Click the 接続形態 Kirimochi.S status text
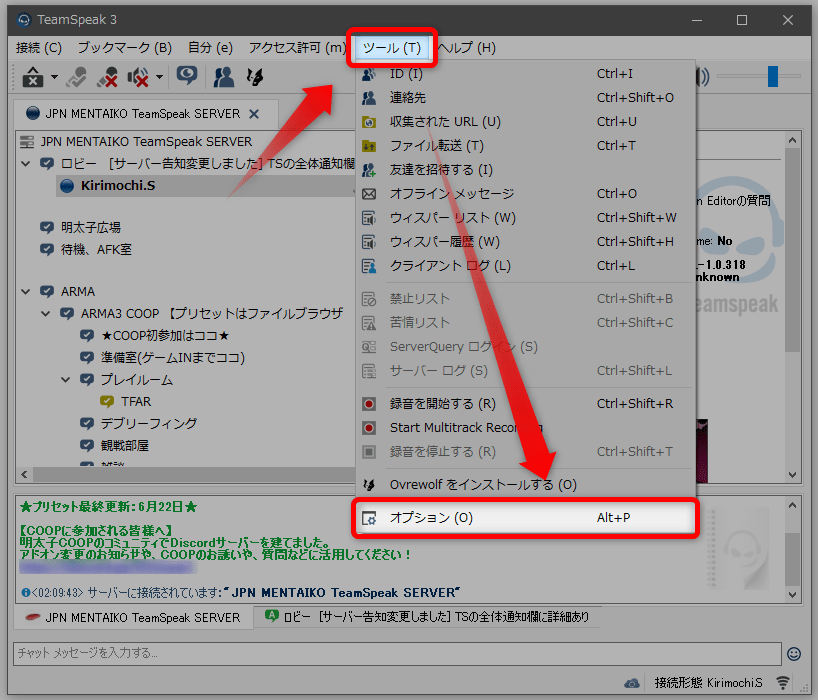This screenshot has width=818, height=700. [x=708, y=683]
